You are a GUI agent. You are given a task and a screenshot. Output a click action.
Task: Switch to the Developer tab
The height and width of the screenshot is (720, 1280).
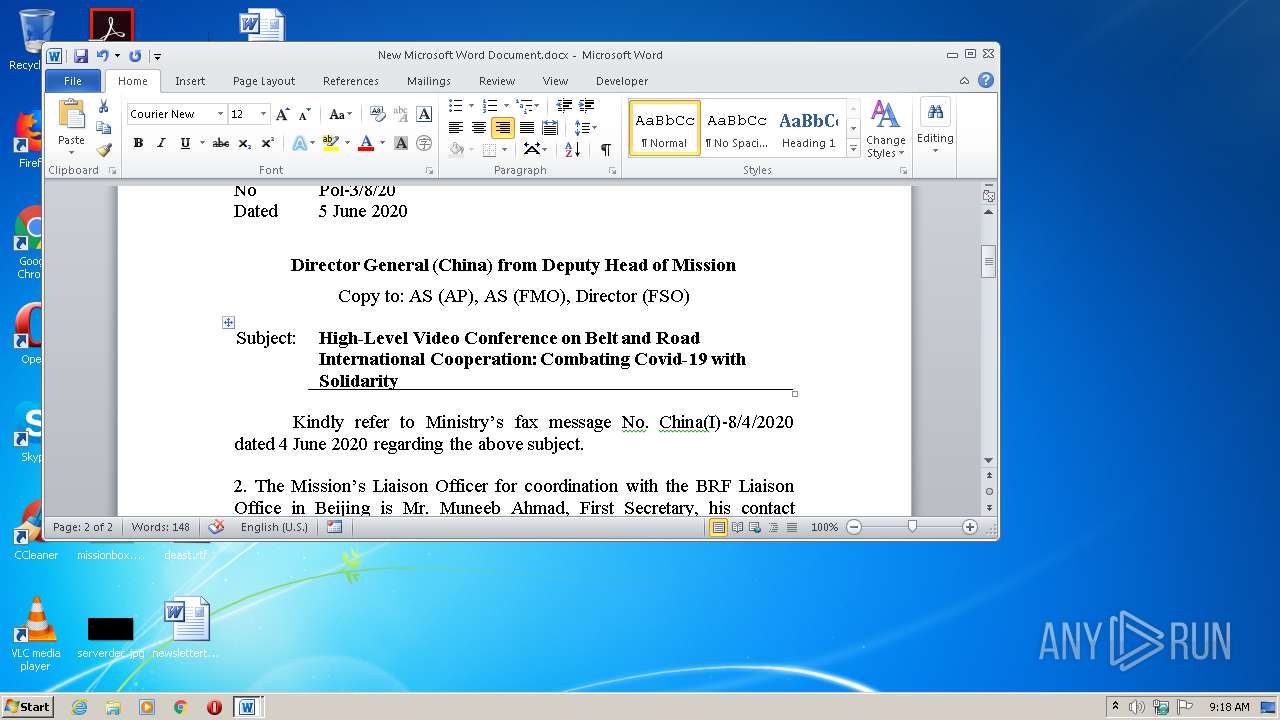(x=622, y=81)
